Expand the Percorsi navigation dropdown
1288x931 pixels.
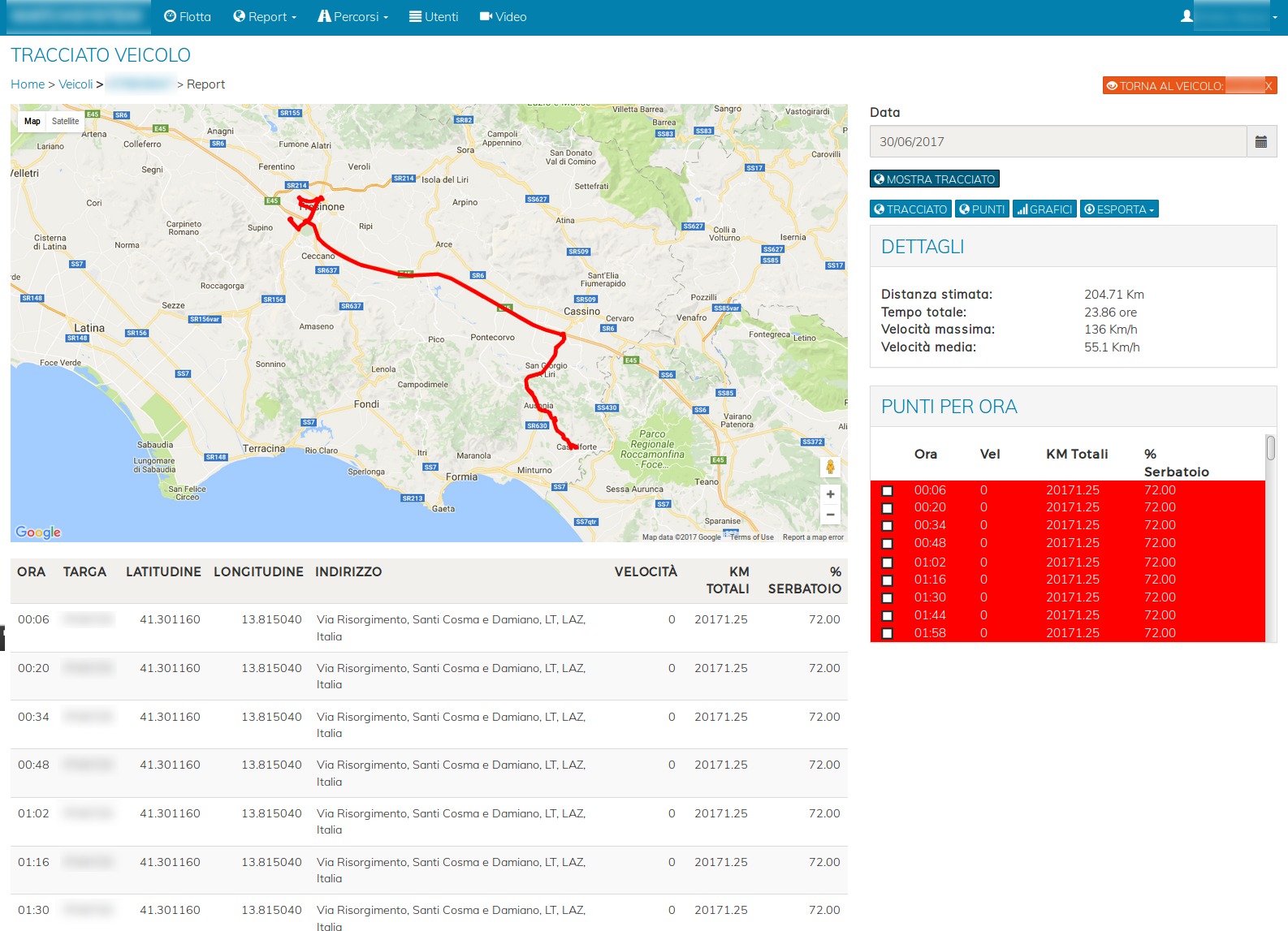[x=353, y=17]
